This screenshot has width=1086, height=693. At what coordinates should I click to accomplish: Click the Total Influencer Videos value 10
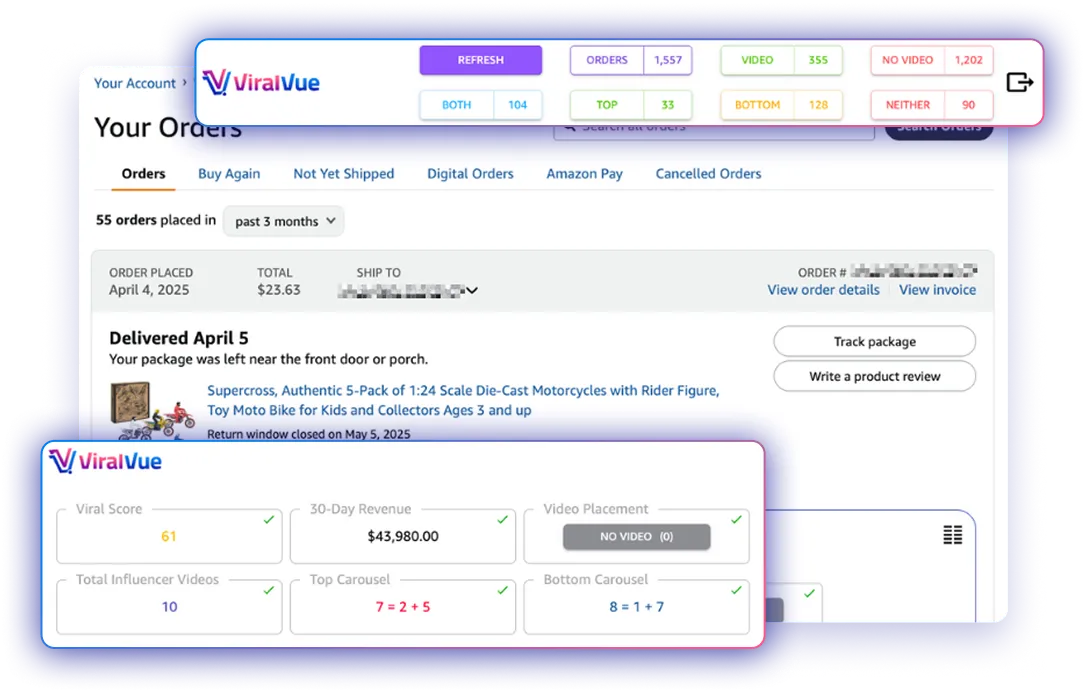(170, 607)
